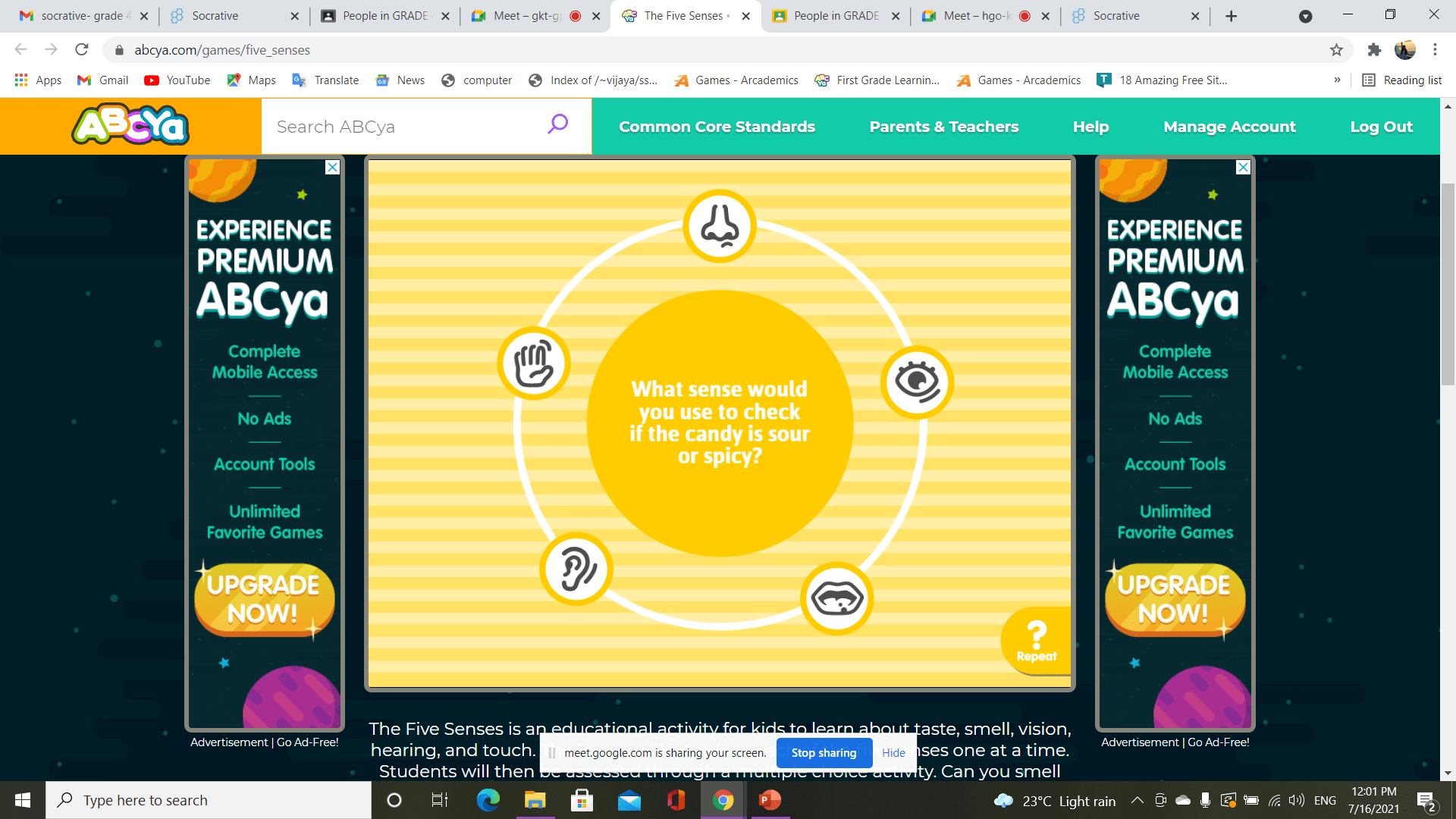This screenshot has height=819, width=1456.
Task: Pick the eye sight sense icon
Action: coord(917,382)
